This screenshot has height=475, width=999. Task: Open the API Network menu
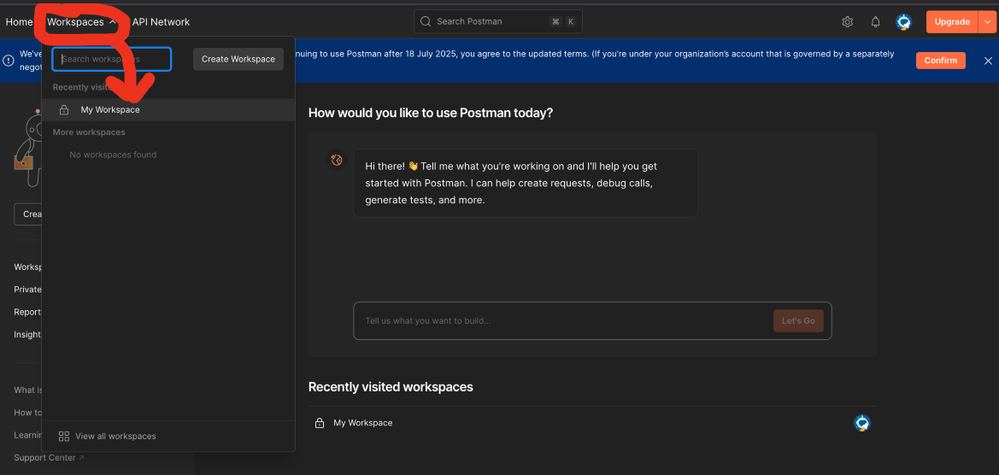pos(160,22)
